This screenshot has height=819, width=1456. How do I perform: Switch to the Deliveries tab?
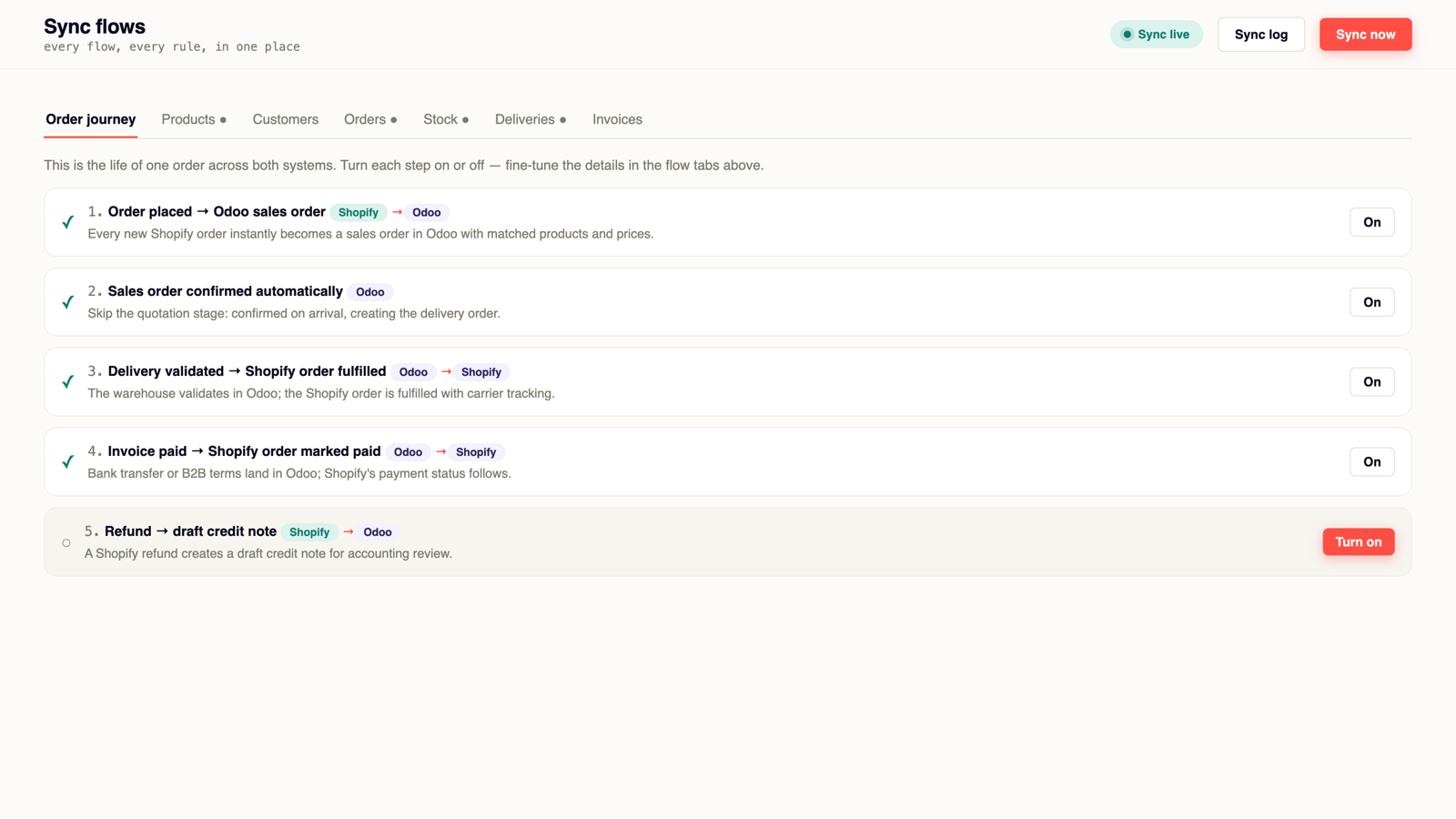[531, 119]
